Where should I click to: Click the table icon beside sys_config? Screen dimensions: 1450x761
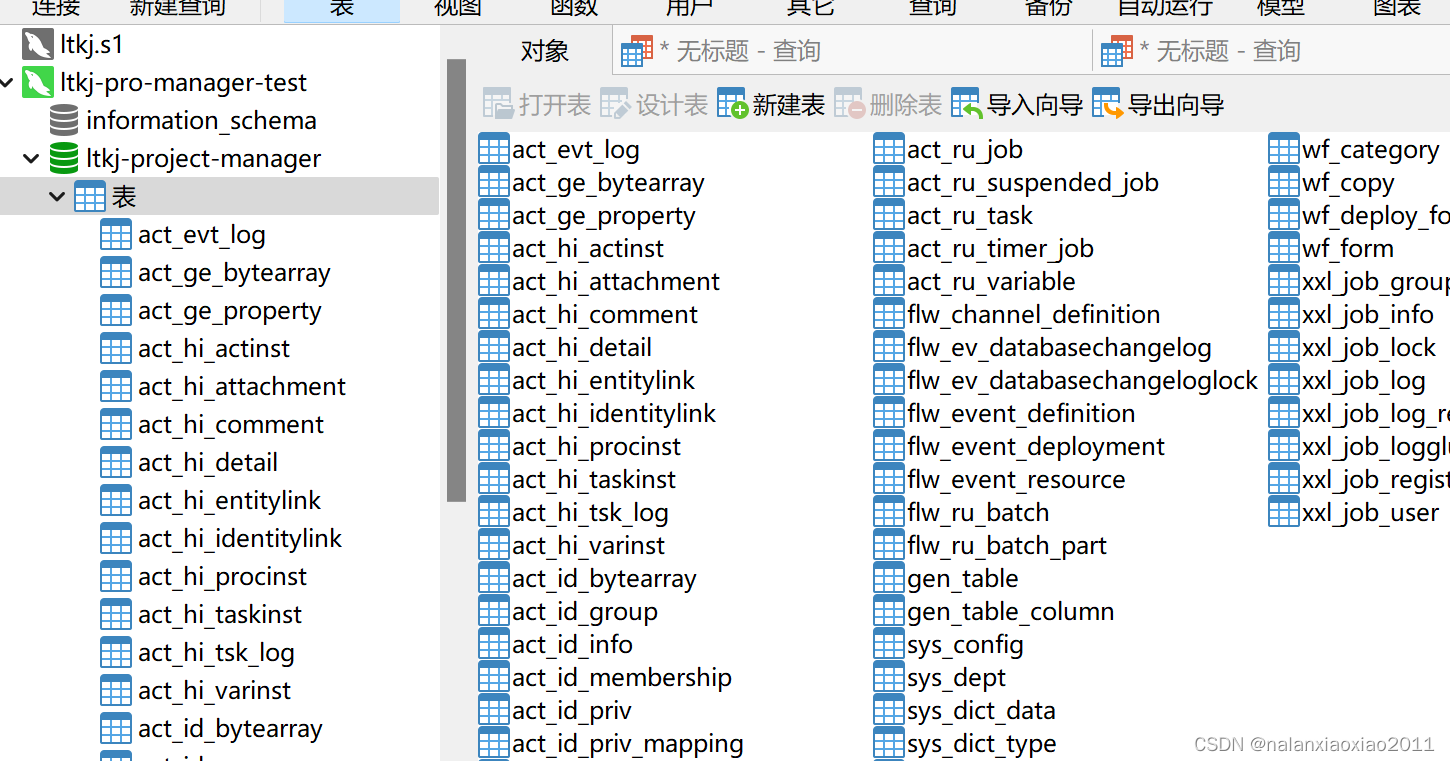point(889,645)
